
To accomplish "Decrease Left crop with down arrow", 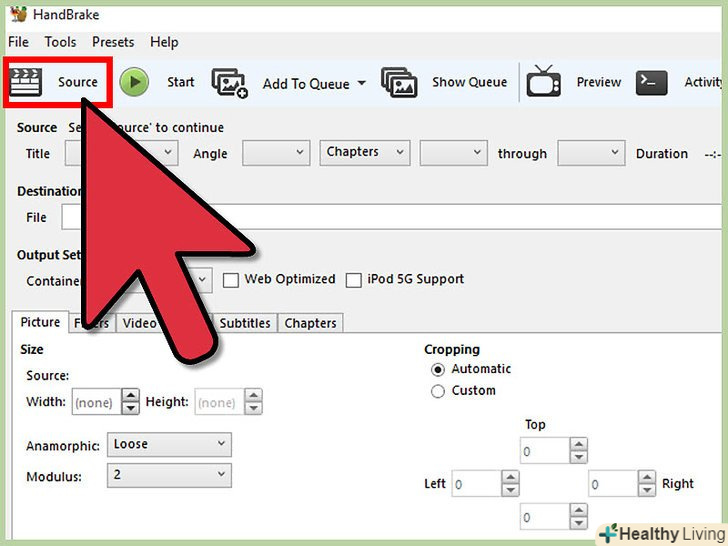I will [510, 490].
